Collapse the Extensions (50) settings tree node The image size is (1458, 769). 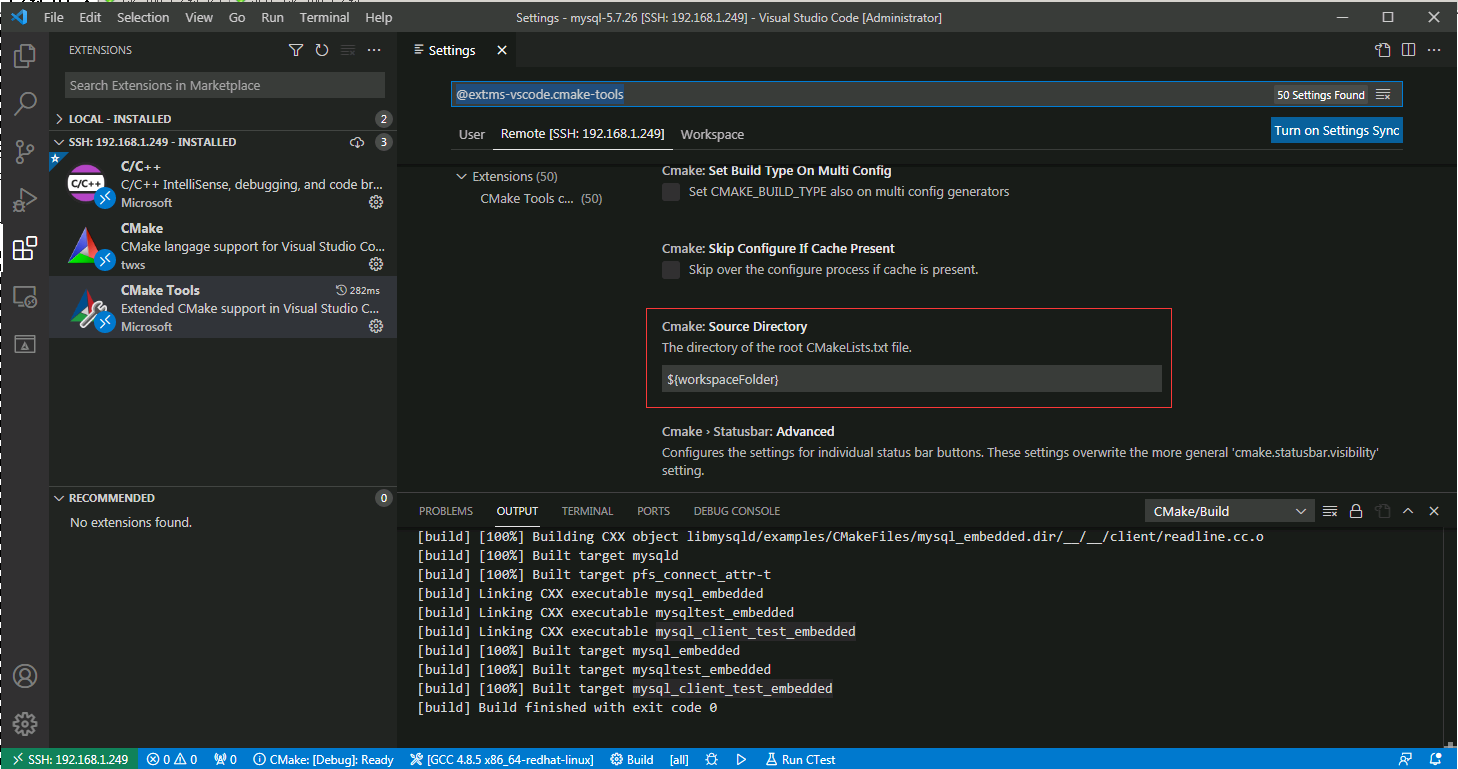pos(461,177)
